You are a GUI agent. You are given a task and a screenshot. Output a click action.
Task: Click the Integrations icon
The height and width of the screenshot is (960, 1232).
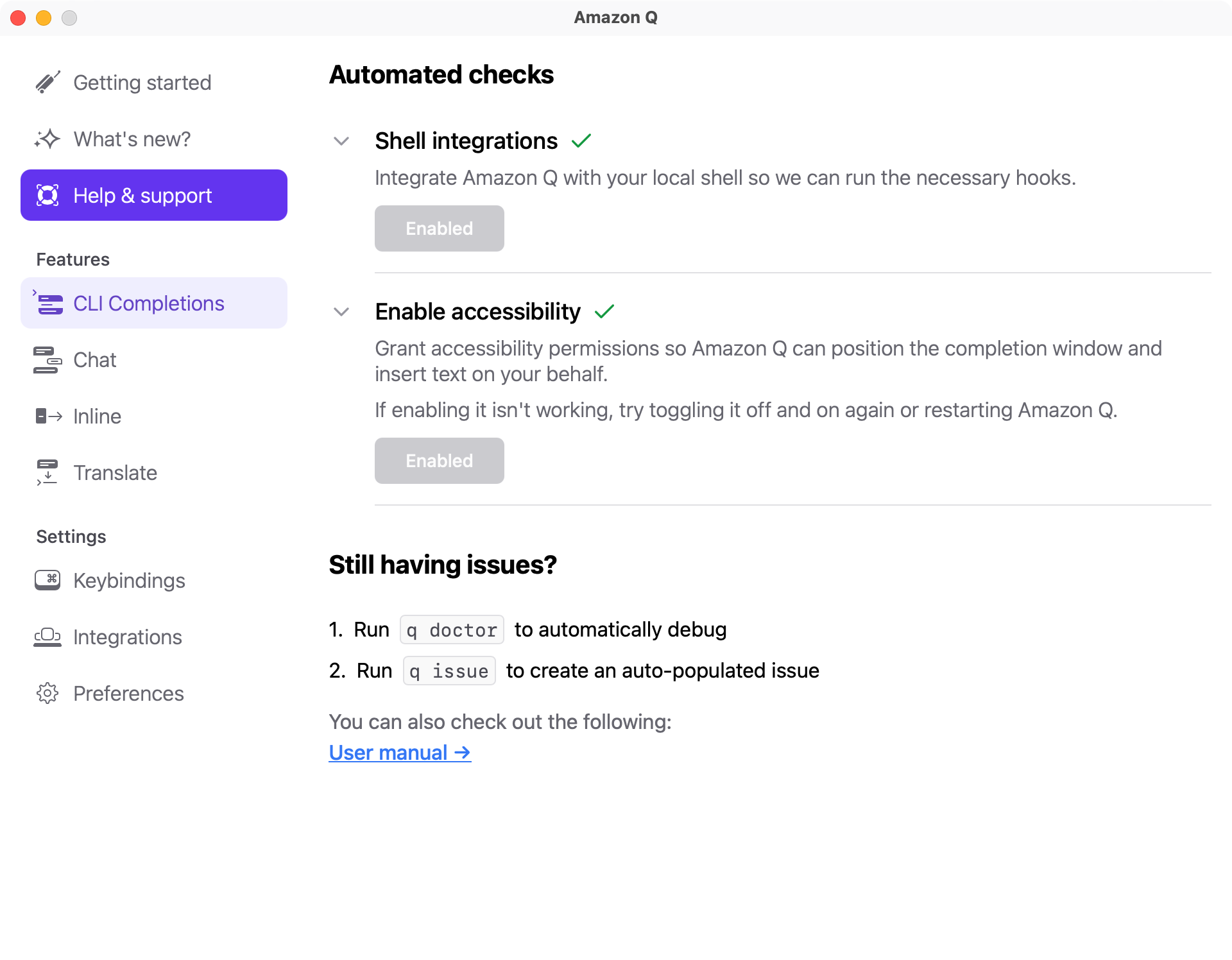47,637
